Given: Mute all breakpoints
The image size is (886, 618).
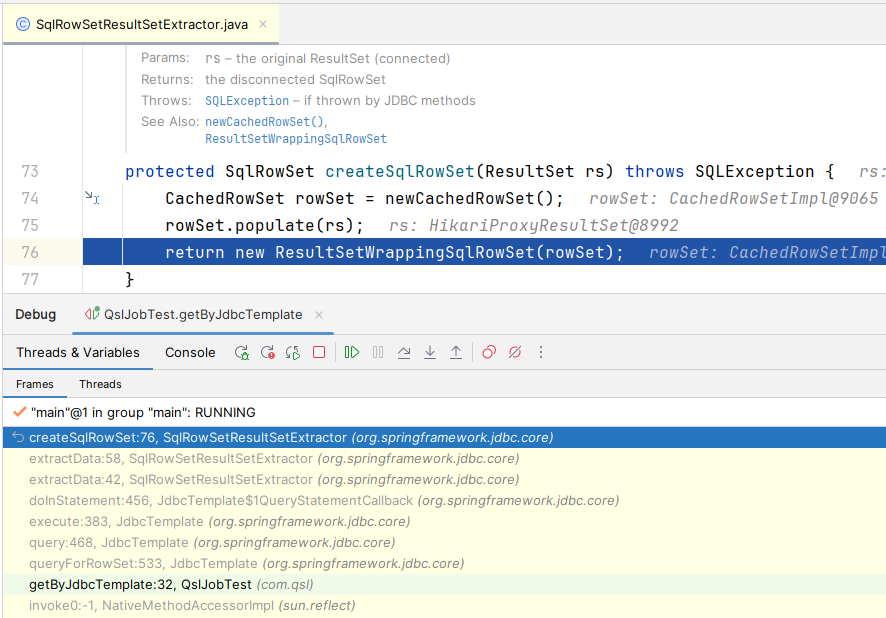Looking at the screenshot, I should tap(515, 352).
